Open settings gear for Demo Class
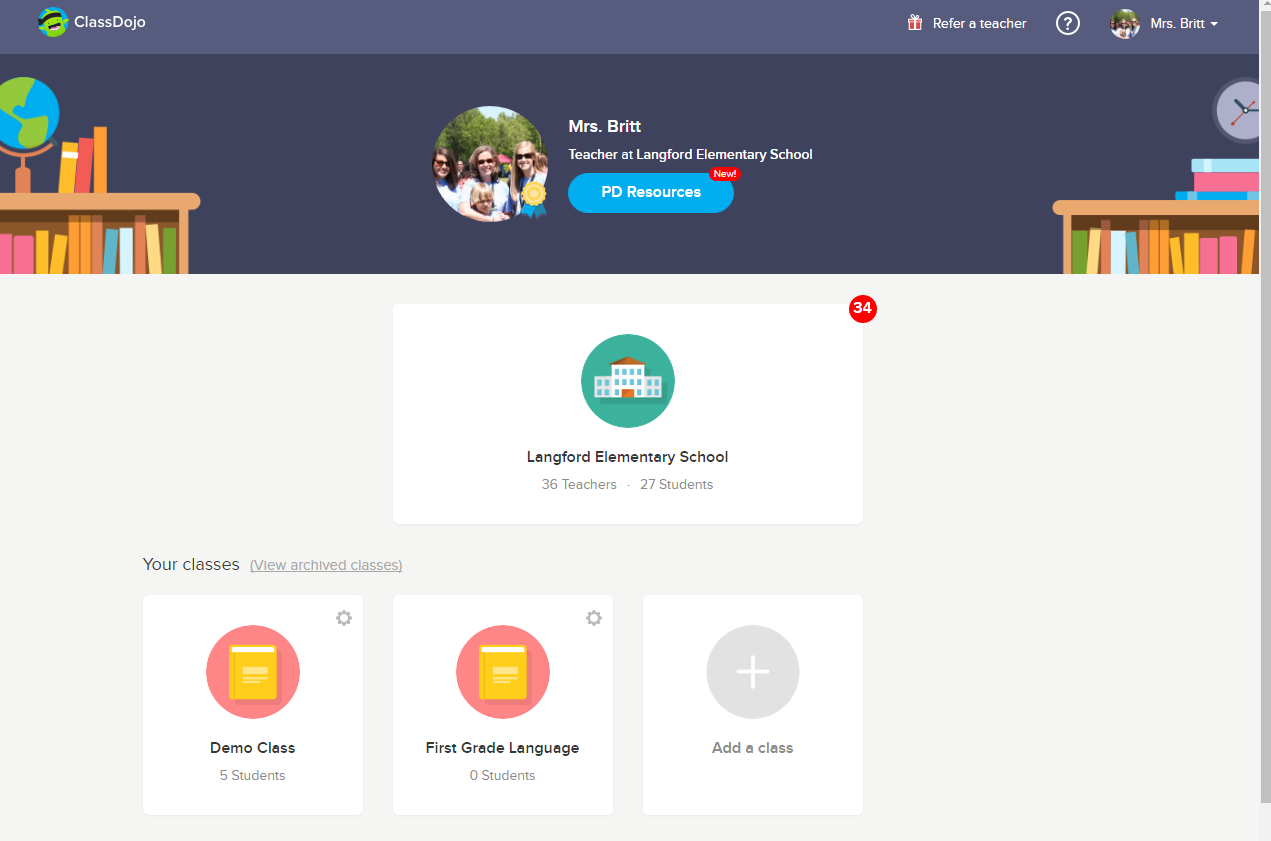 pyautogui.click(x=344, y=618)
